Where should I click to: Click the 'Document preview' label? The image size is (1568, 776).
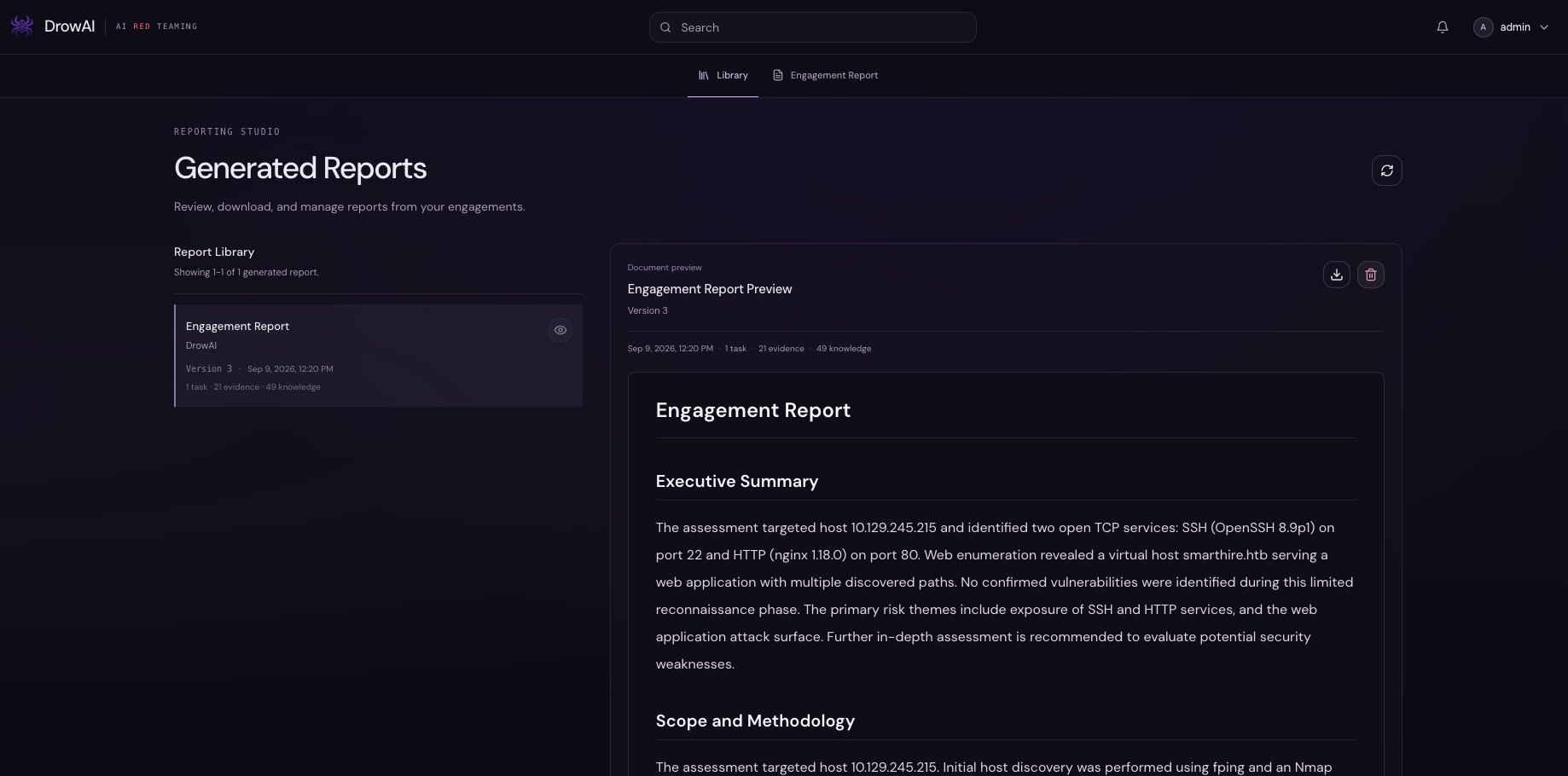click(665, 268)
